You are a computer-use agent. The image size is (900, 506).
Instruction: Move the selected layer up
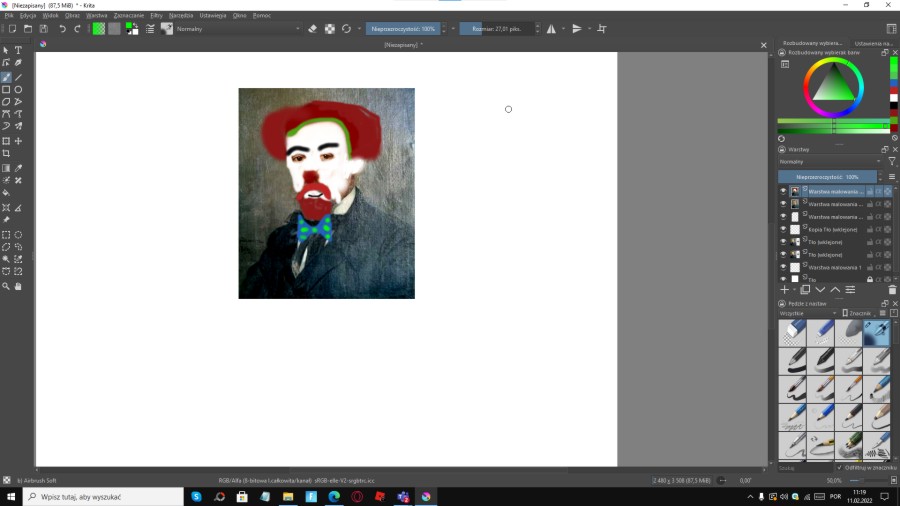835,290
